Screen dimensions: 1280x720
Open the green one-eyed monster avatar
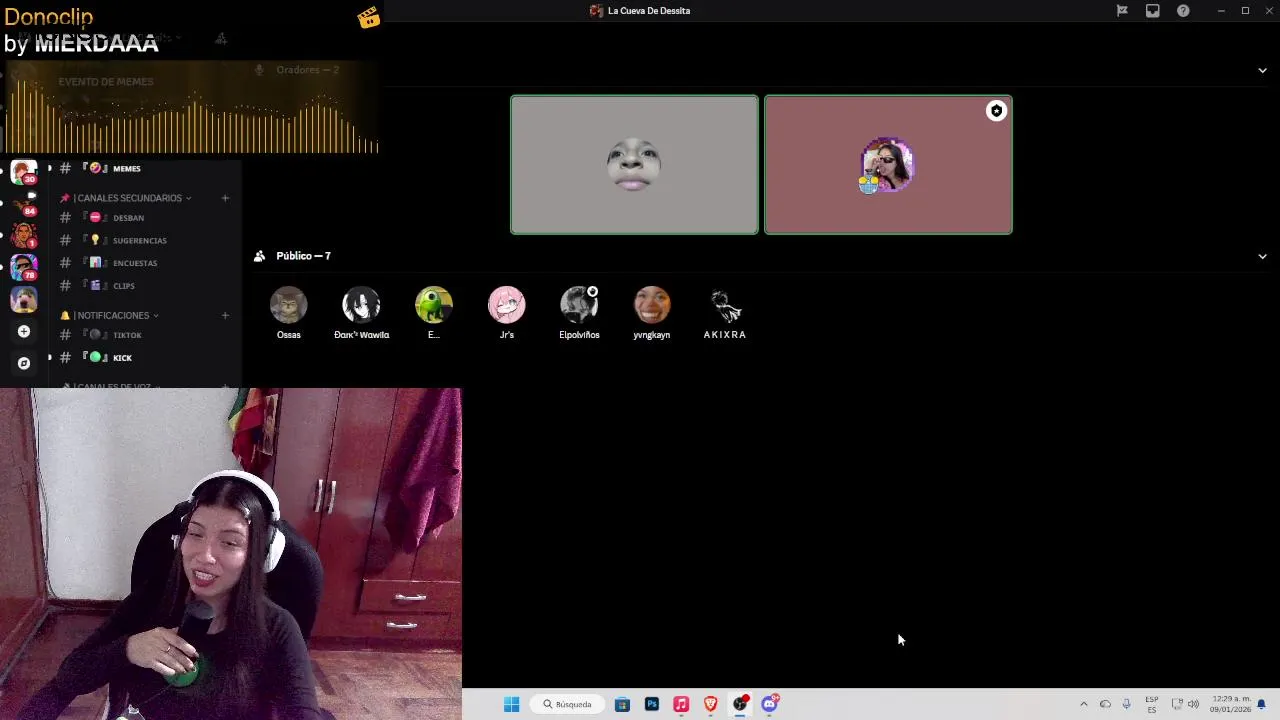(x=434, y=305)
